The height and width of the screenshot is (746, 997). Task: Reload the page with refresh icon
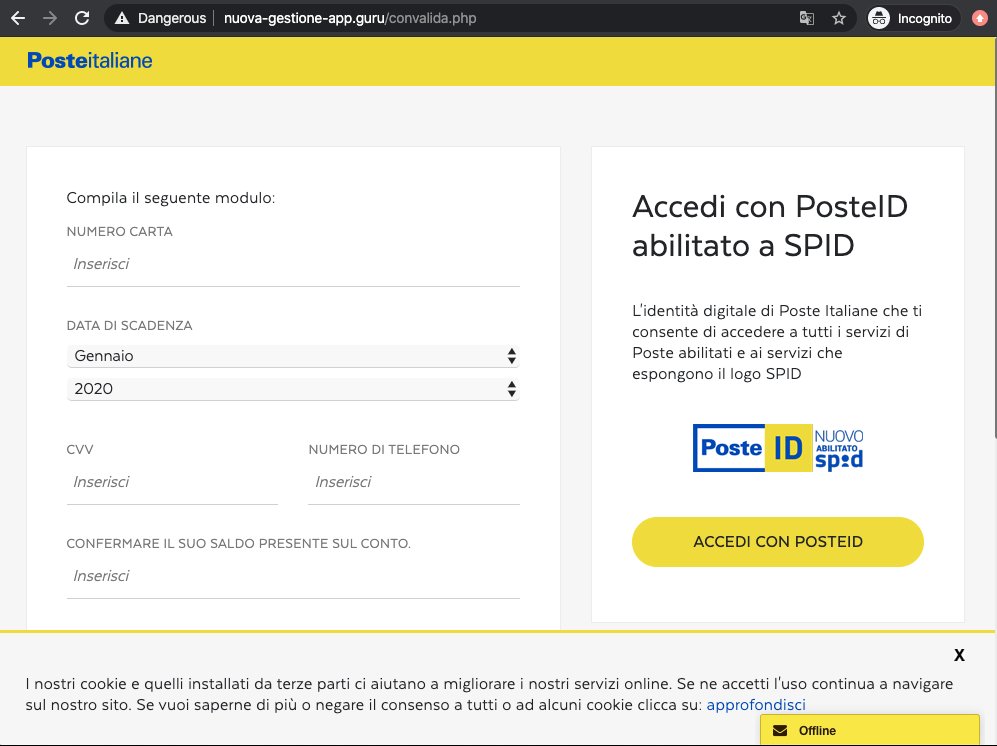[82, 18]
